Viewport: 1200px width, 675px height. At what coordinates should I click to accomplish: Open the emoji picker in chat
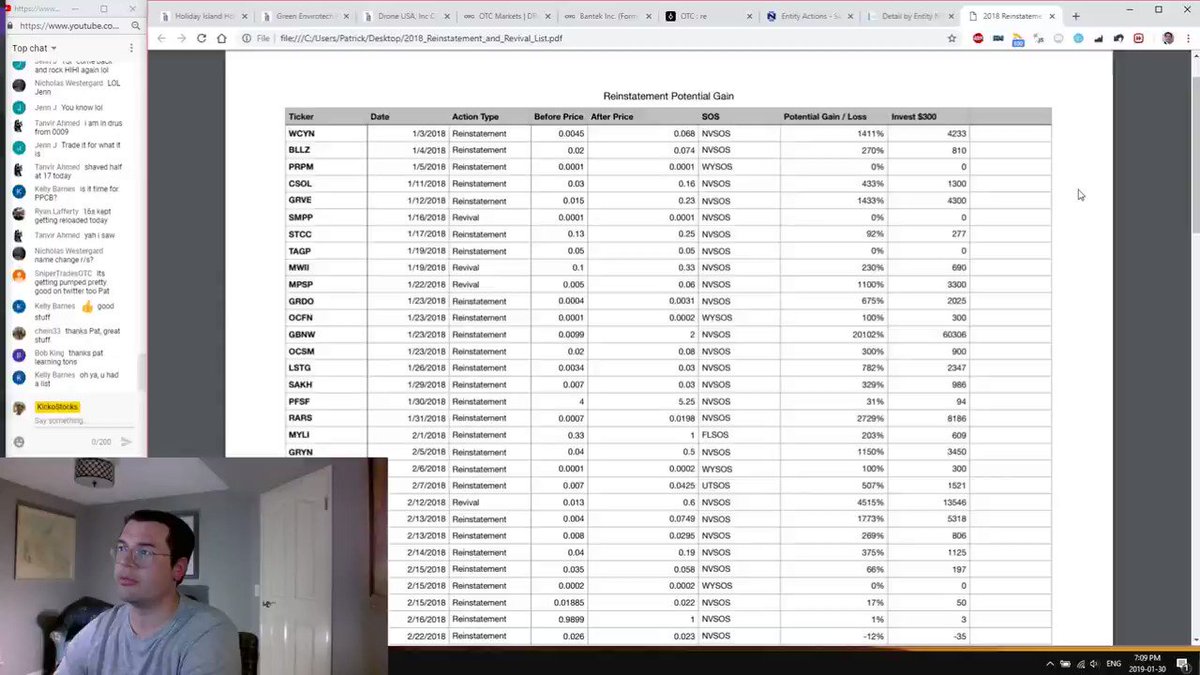19,441
